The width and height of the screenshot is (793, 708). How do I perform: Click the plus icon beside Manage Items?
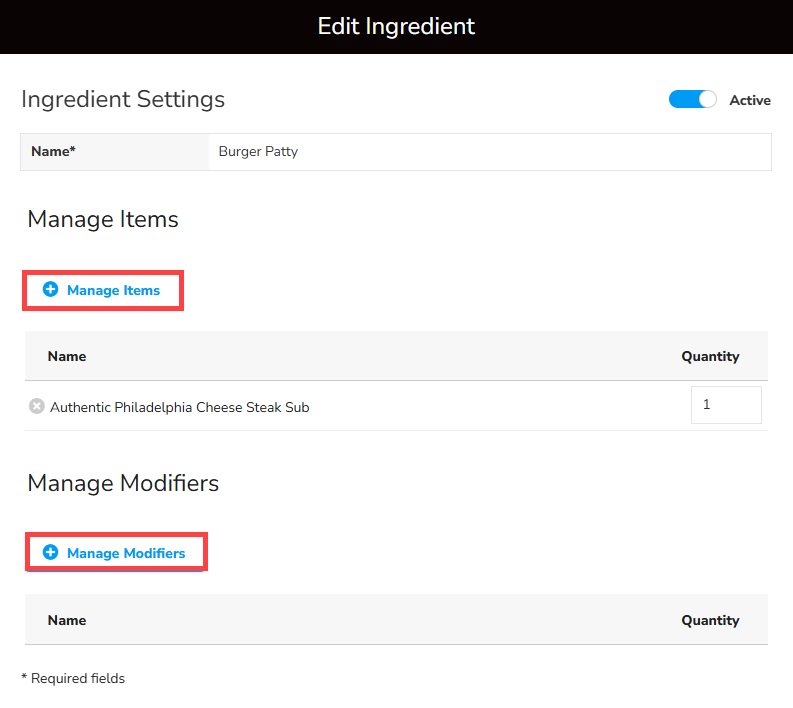(50, 290)
